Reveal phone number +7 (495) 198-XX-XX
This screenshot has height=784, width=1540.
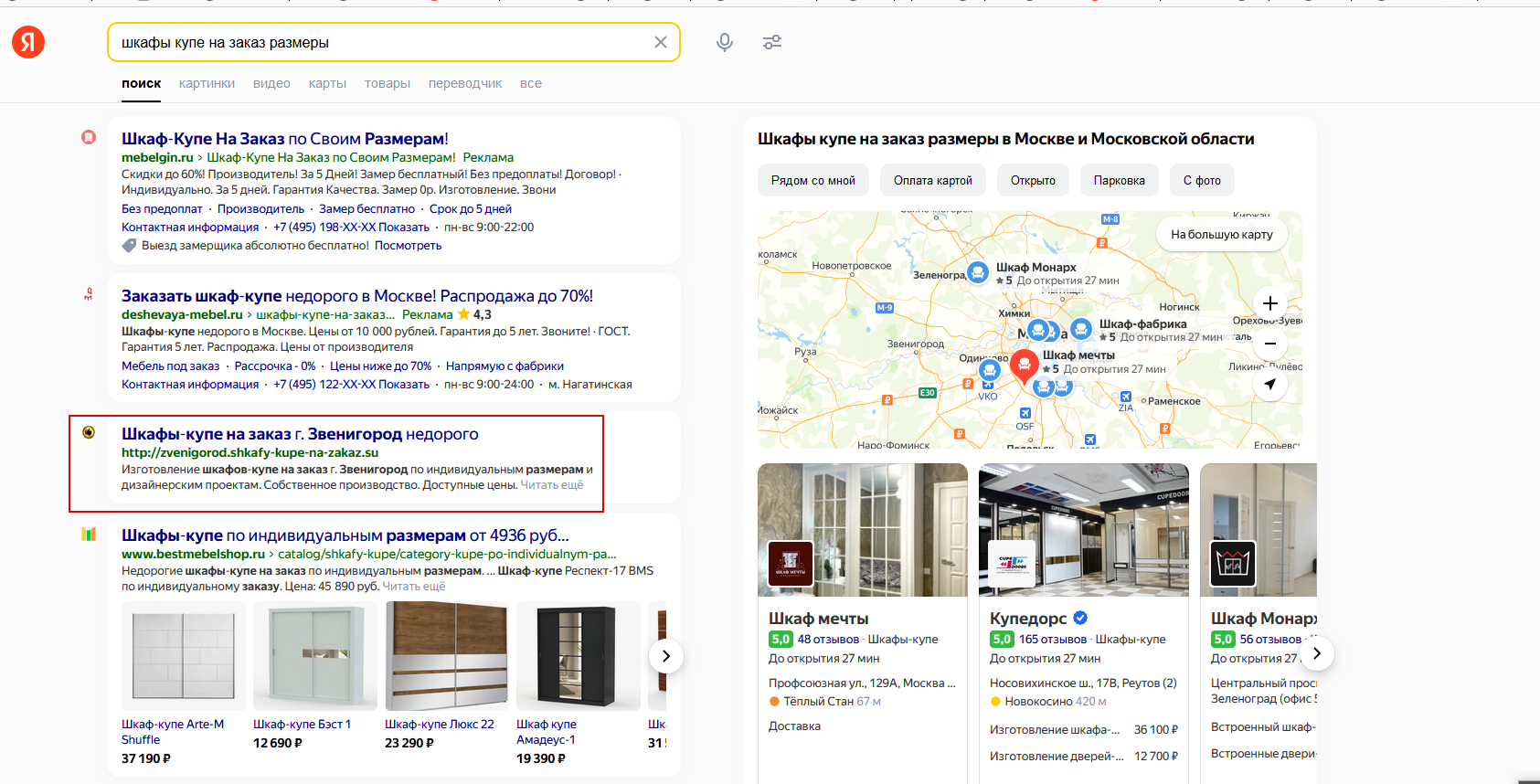tap(352, 228)
